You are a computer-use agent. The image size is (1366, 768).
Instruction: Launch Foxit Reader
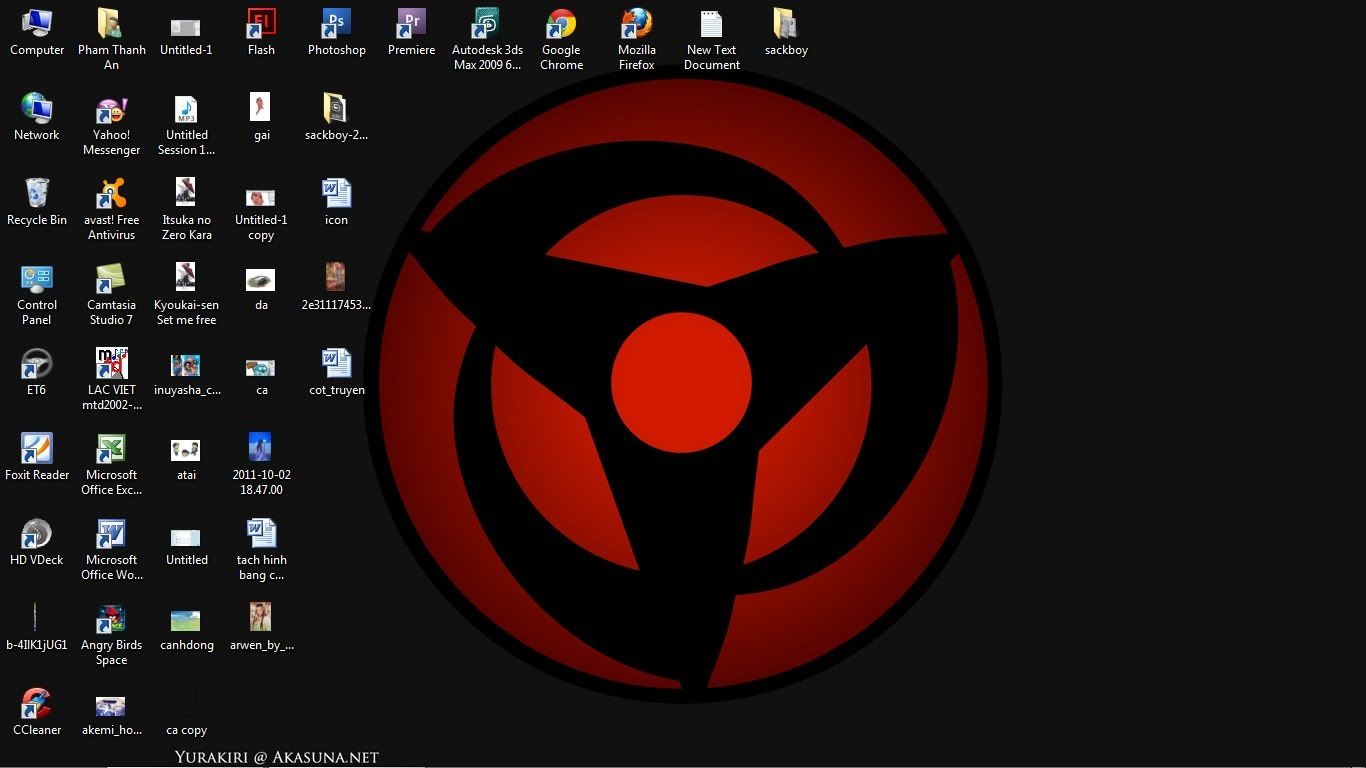pyautogui.click(x=37, y=457)
